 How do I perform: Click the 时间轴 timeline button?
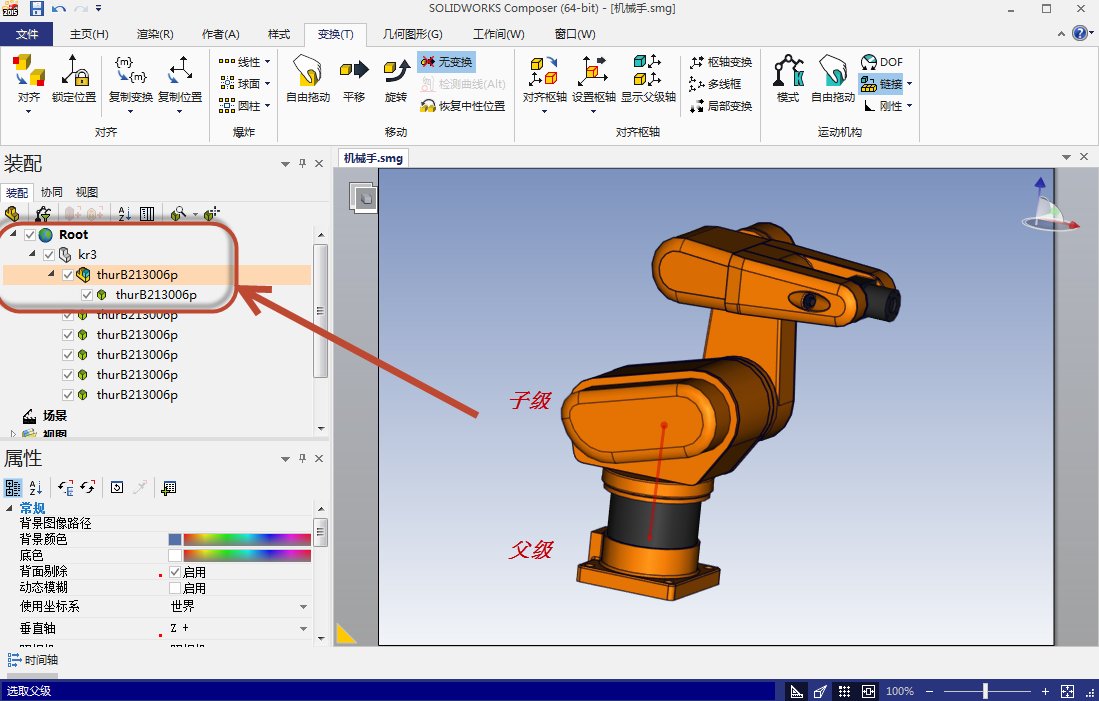(33, 660)
